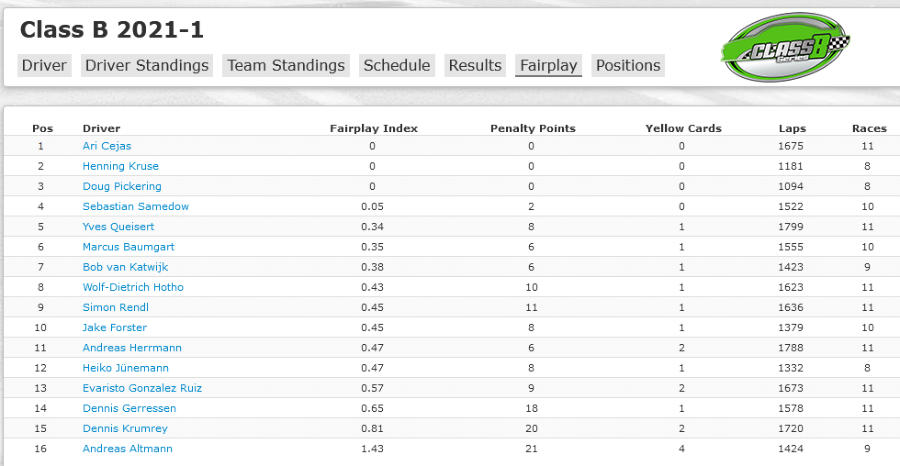Viewport: 900px width, 466px height.
Task: Click the Class B 2021-1 heading
Action: point(112,30)
